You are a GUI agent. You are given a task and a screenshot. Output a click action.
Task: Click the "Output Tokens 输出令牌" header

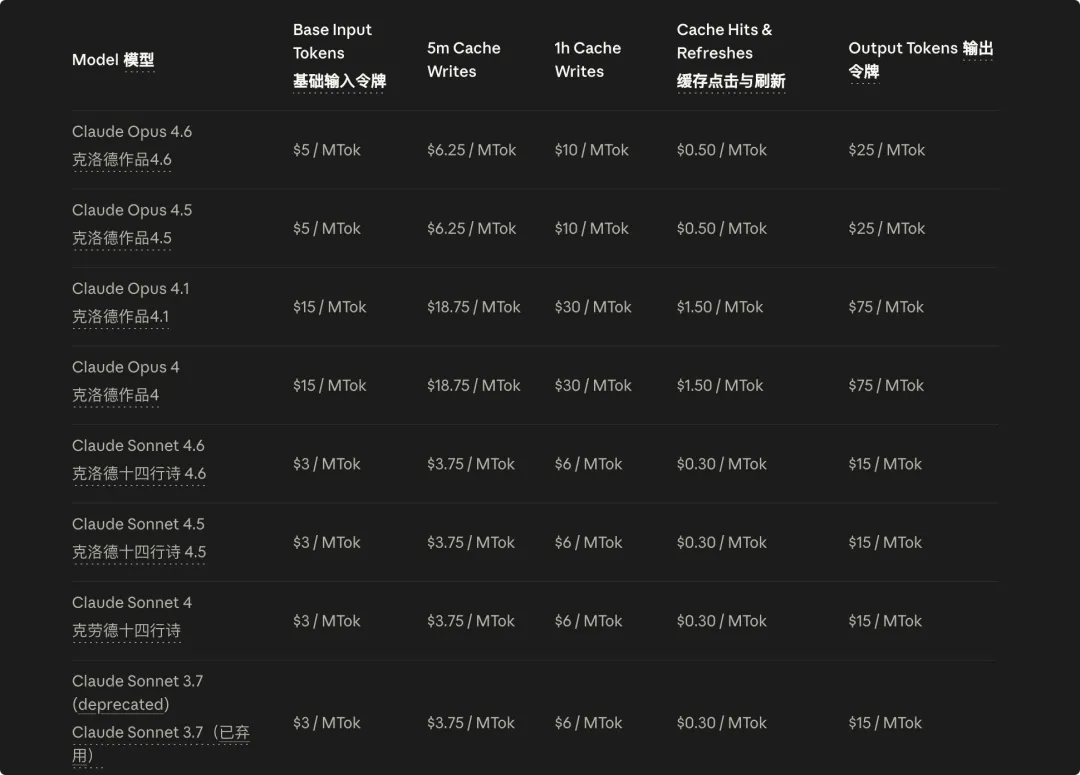tap(920, 59)
